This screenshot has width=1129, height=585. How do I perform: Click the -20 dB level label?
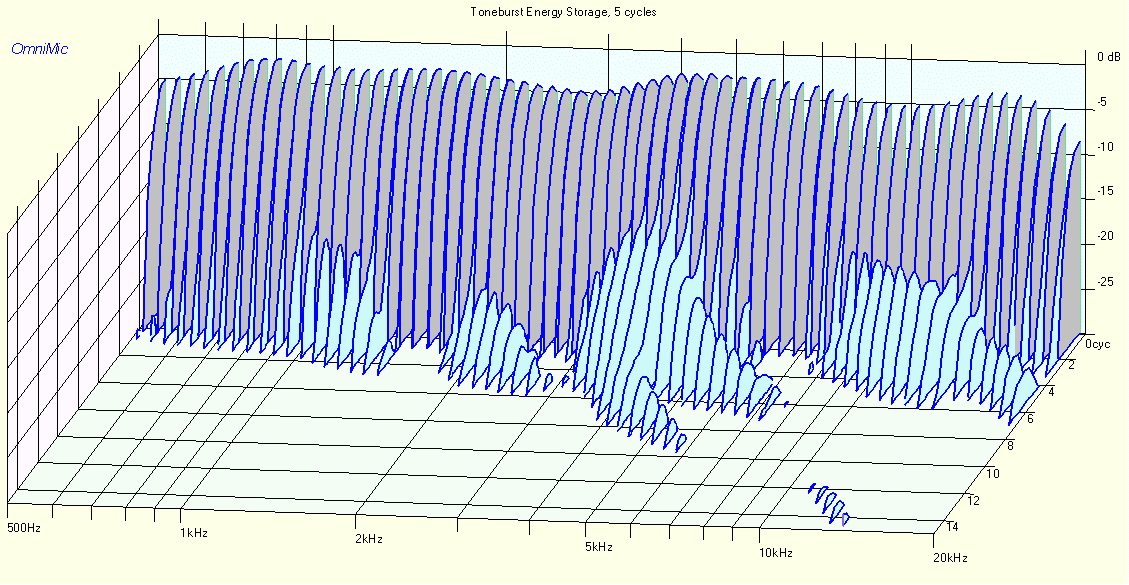[1107, 236]
